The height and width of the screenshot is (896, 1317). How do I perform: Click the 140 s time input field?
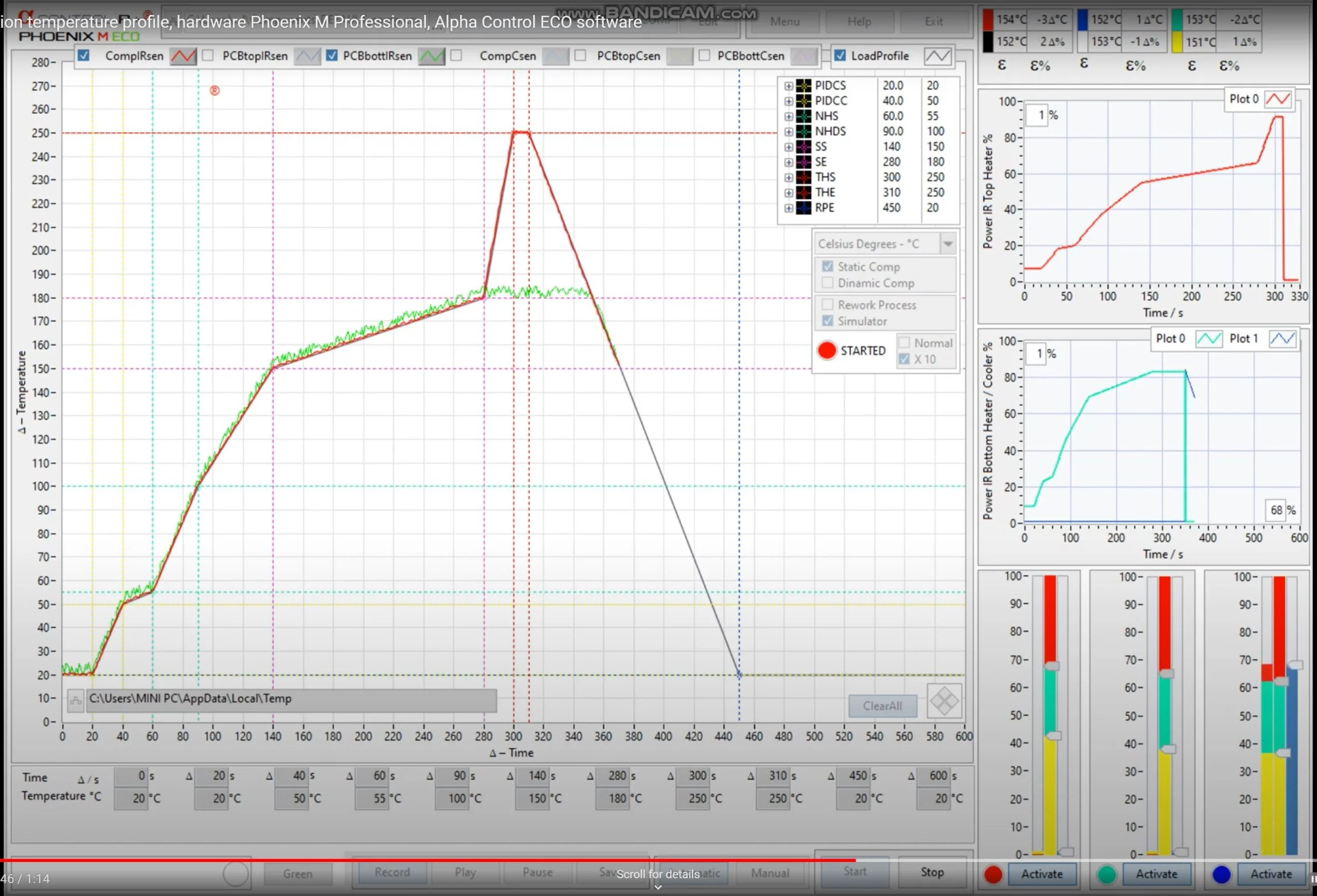532,776
